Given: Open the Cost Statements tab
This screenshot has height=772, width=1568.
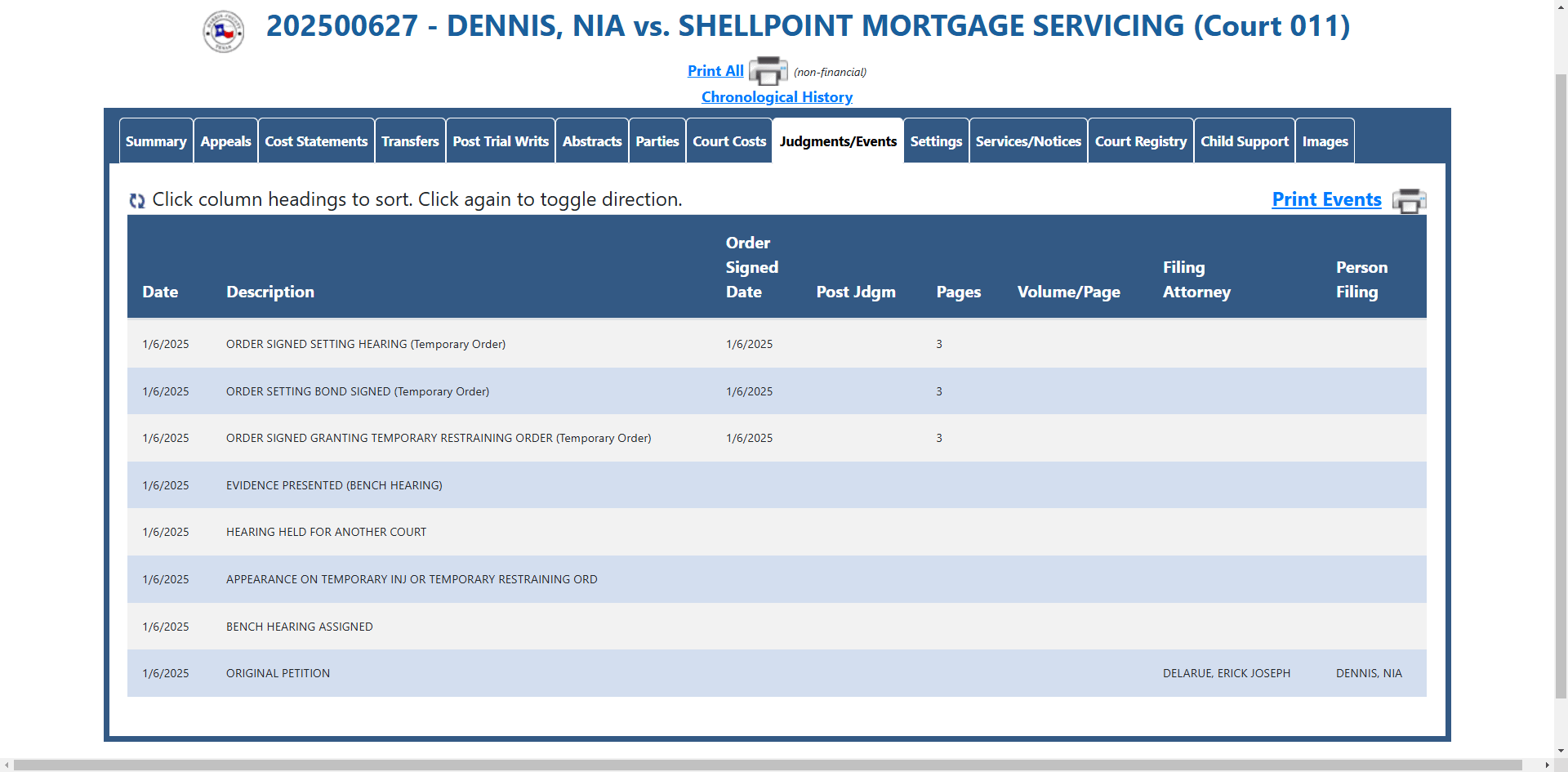Looking at the screenshot, I should pos(316,141).
